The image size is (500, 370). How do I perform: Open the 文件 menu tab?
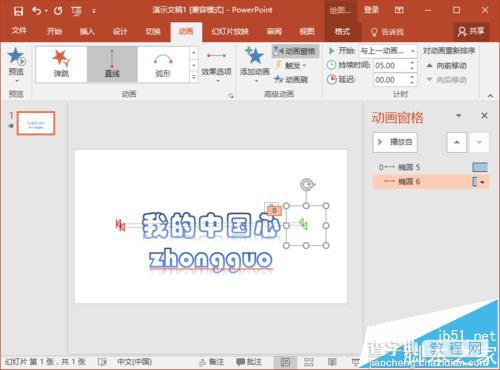[19, 31]
